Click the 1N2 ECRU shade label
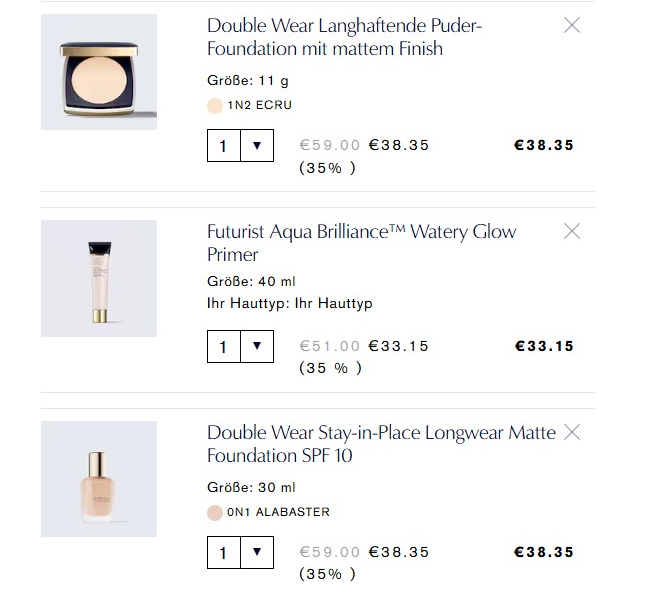Screen dimensions: 648x596 [x=260, y=105]
